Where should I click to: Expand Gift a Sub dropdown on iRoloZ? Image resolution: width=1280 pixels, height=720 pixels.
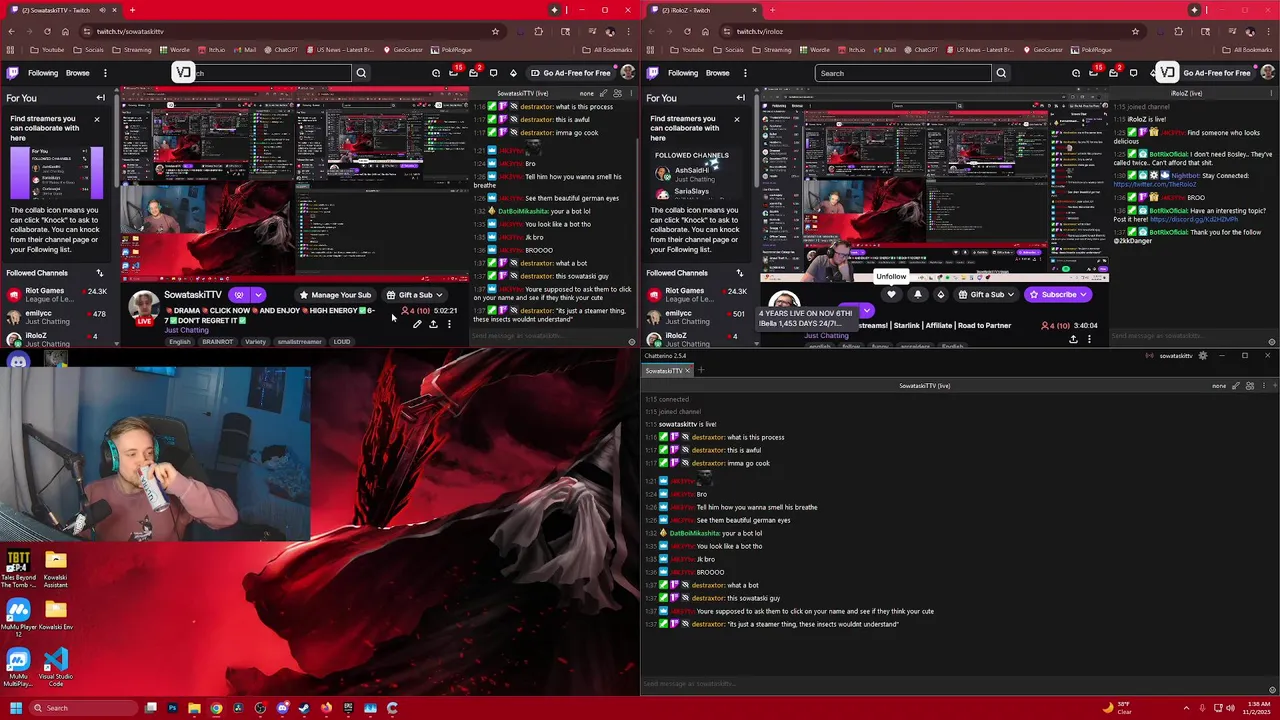(x=1011, y=295)
